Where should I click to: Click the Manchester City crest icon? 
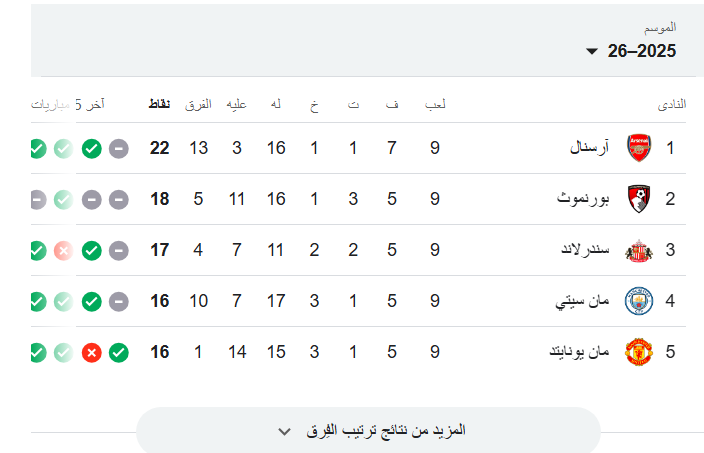coord(638,300)
